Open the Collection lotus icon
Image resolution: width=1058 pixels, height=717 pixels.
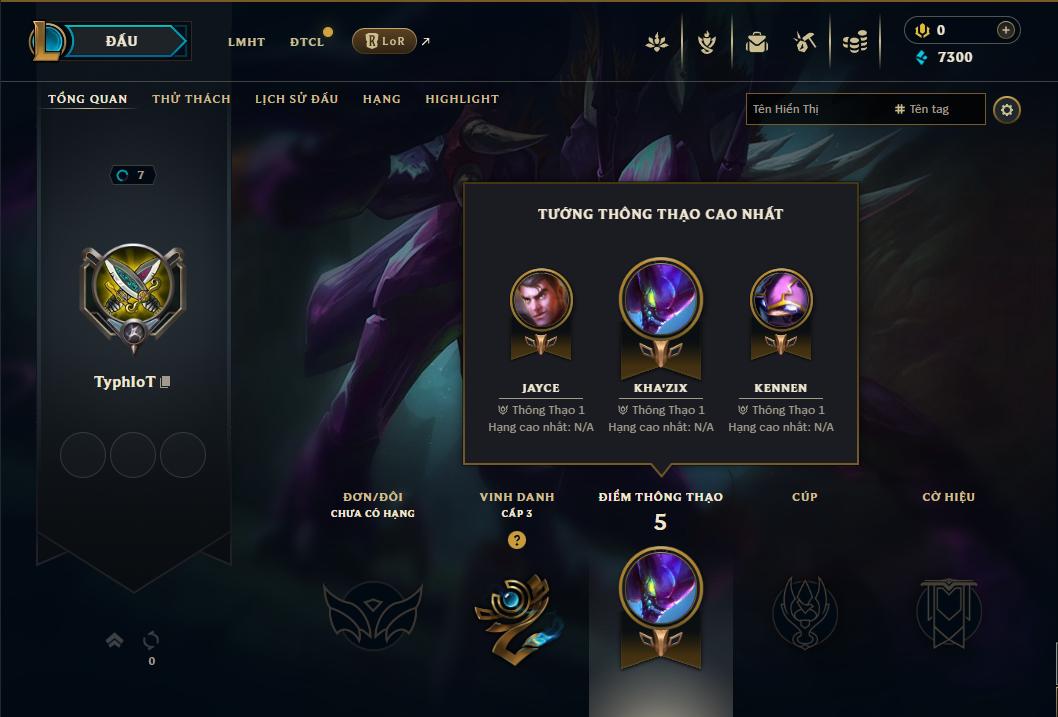tap(657, 42)
